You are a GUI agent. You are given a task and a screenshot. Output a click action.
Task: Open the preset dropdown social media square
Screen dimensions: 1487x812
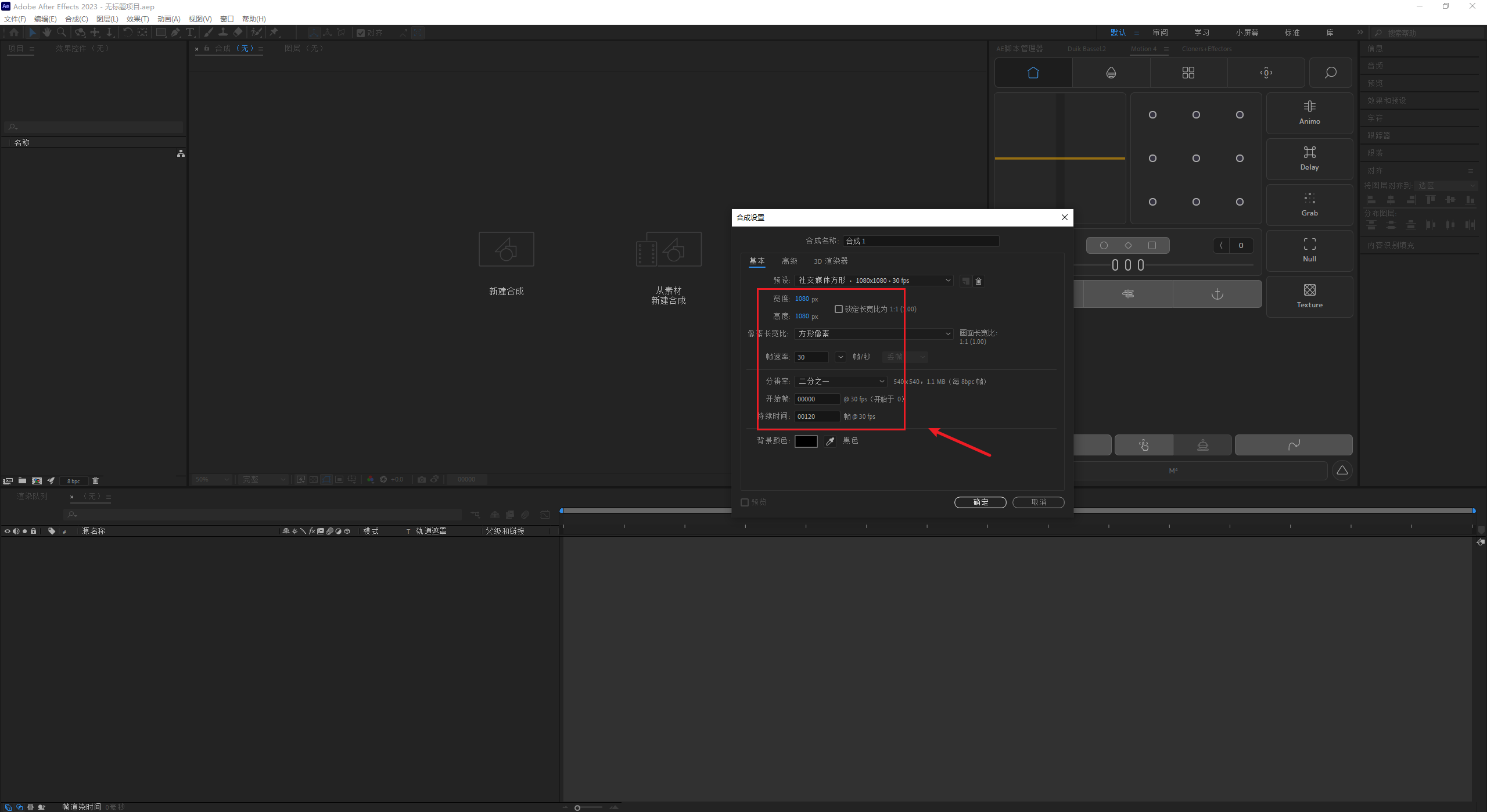tap(874, 281)
